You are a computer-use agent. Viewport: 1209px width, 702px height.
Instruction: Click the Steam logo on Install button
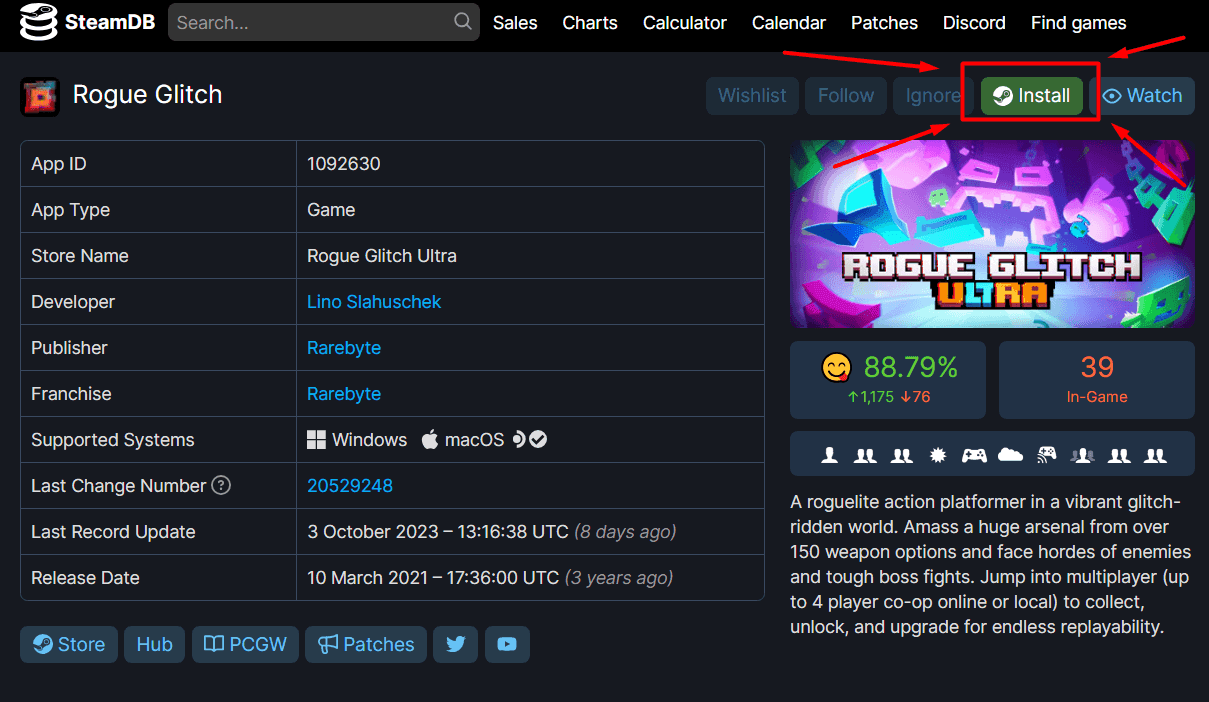[1002, 96]
